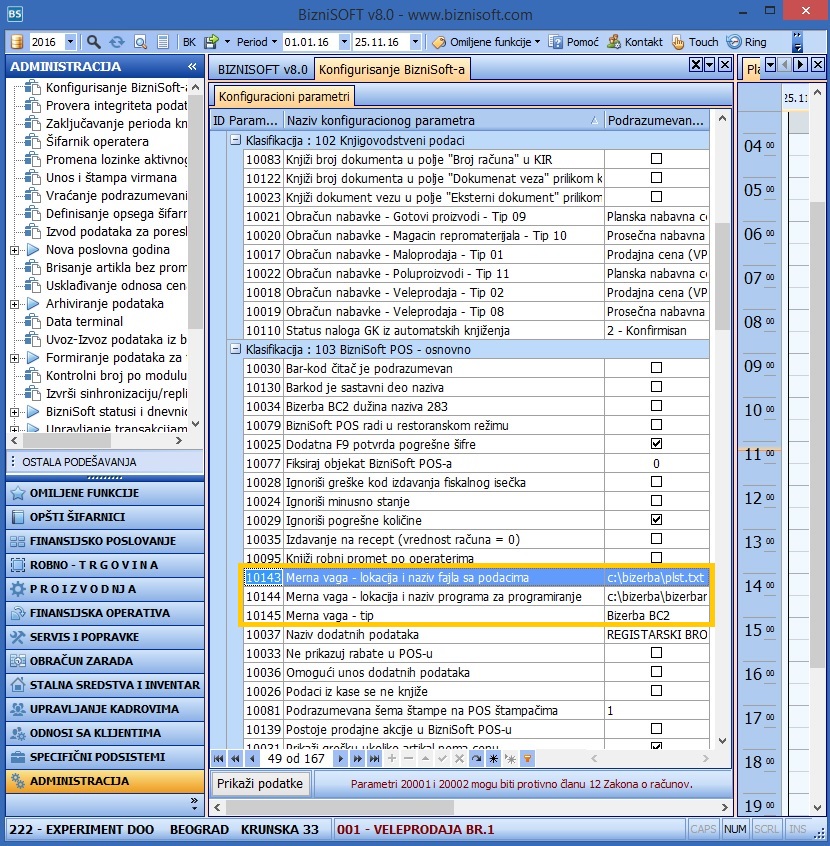The width and height of the screenshot is (830, 846).
Task: Click the magnifier search icon in toolbar
Action: point(94,42)
